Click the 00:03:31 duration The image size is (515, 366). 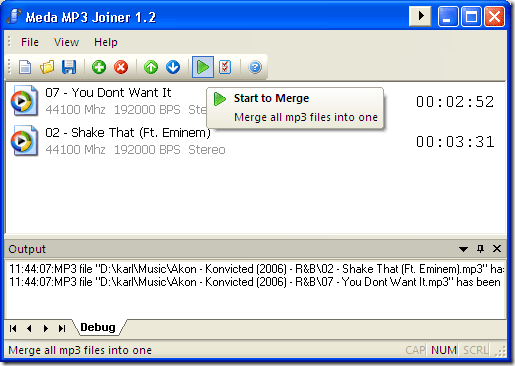[x=455, y=142]
